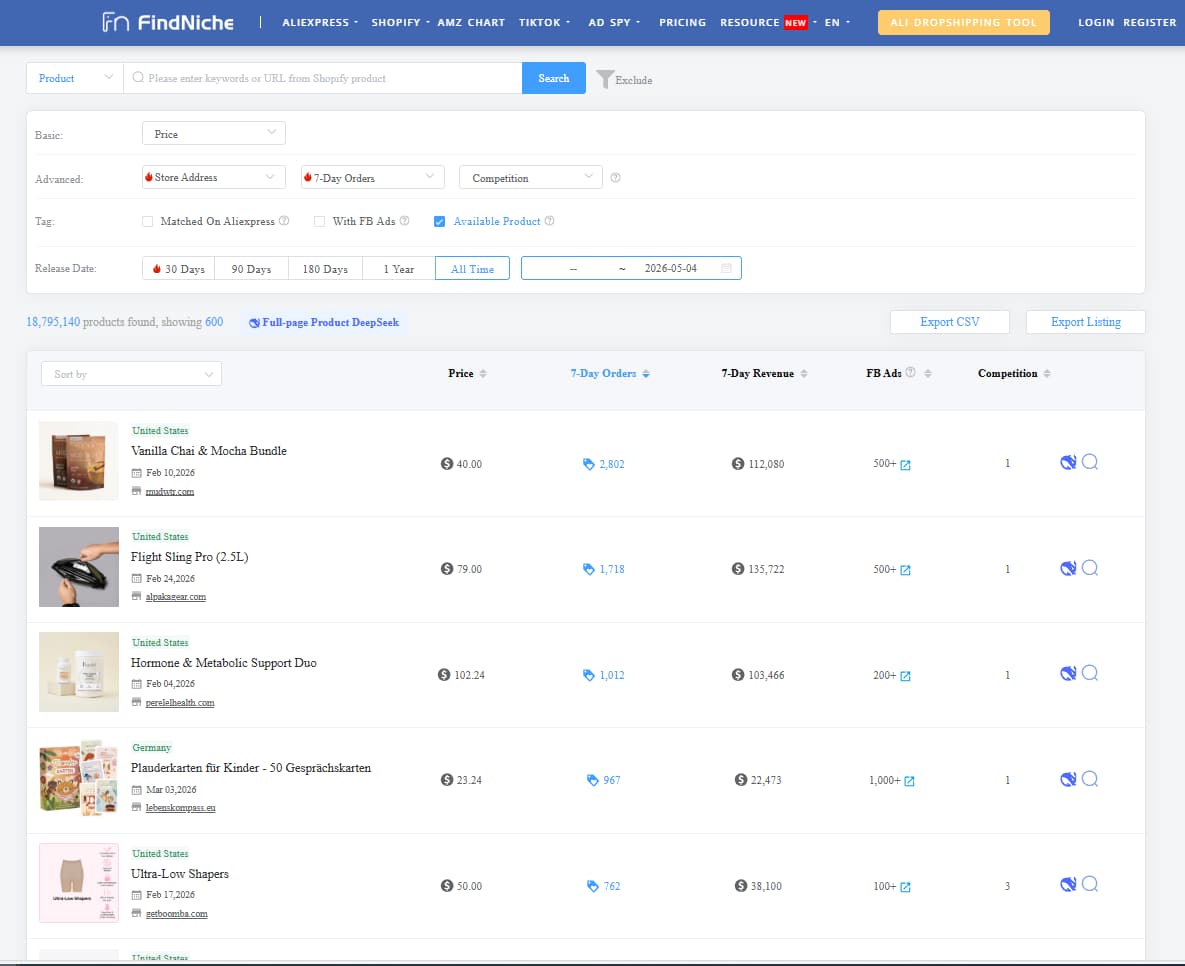
Task: Open FB ads link for Flight Sling Pro
Action: (905, 570)
